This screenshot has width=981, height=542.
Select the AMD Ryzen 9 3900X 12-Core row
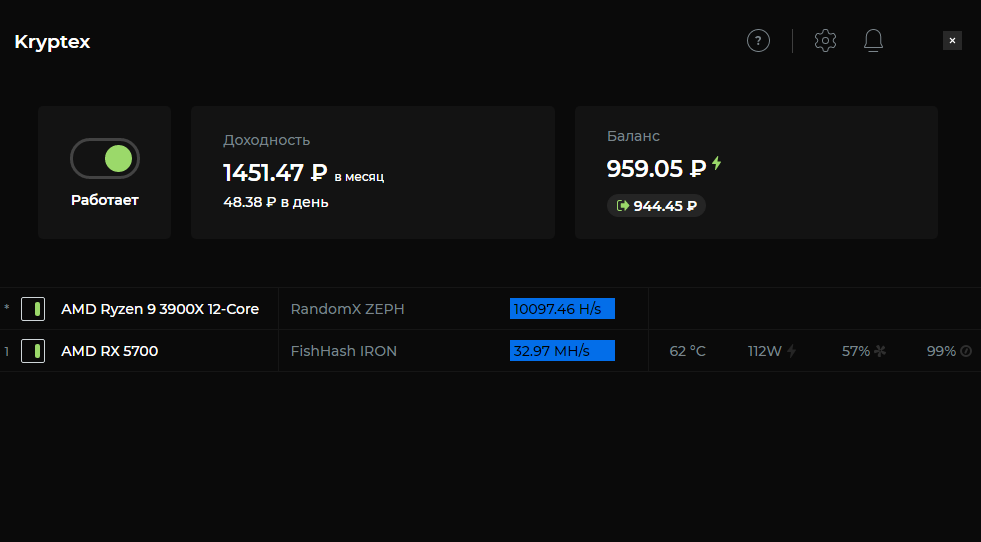coord(490,309)
